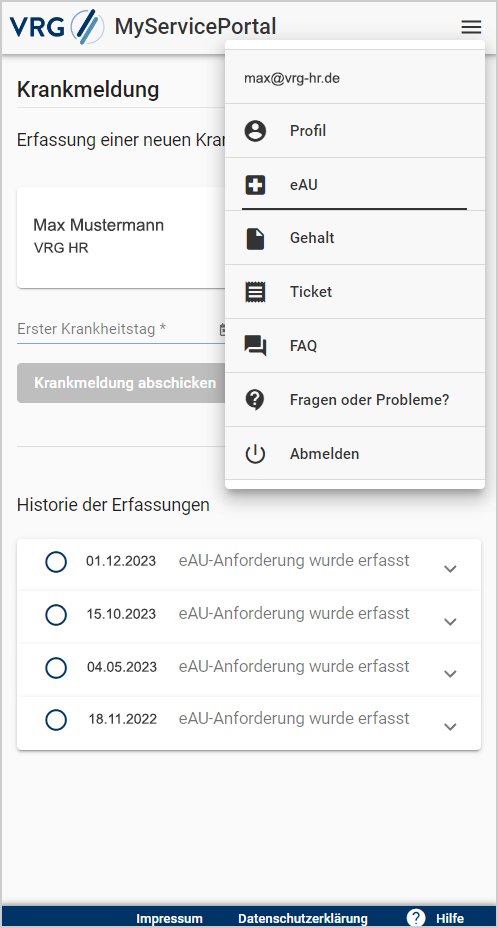
Task: Click the Ticket receipt icon
Action: click(255, 292)
